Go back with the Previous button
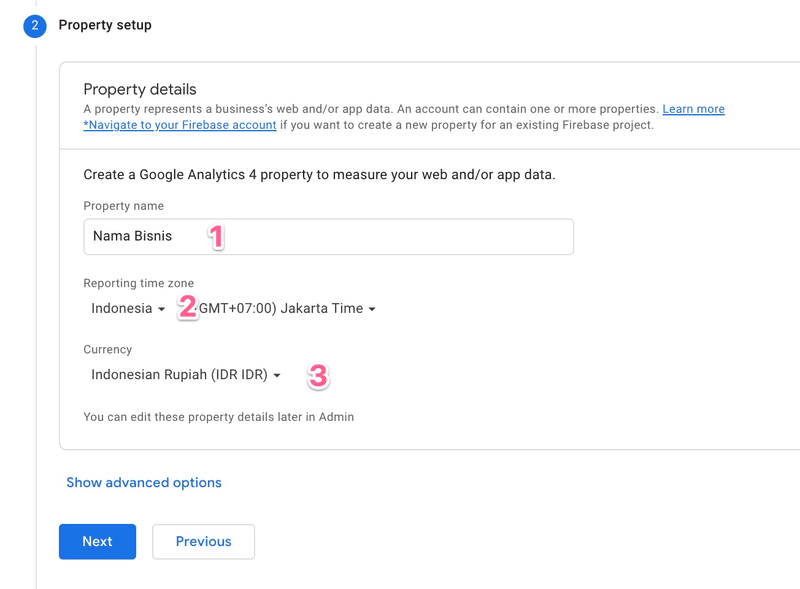 tap(203, 541)
